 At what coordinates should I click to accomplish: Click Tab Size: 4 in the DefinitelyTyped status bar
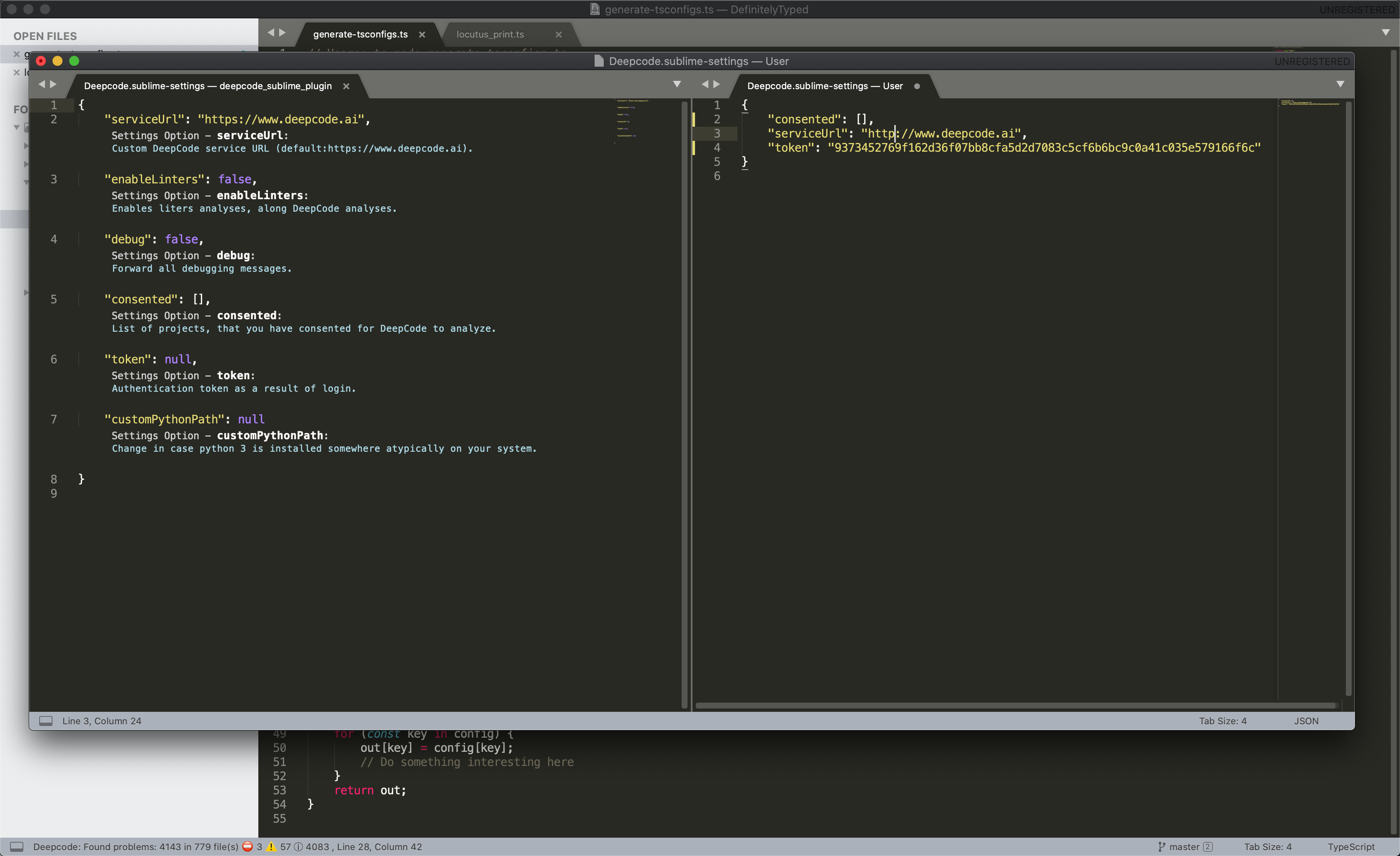point(1267,847)
